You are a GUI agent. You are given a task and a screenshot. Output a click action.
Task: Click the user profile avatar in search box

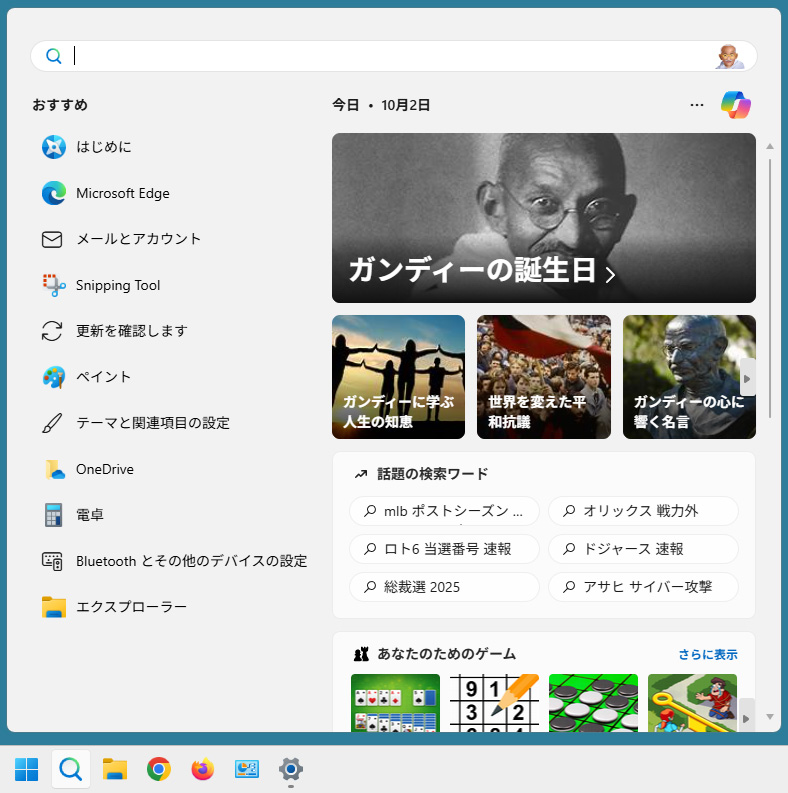(x=729, y=56)
